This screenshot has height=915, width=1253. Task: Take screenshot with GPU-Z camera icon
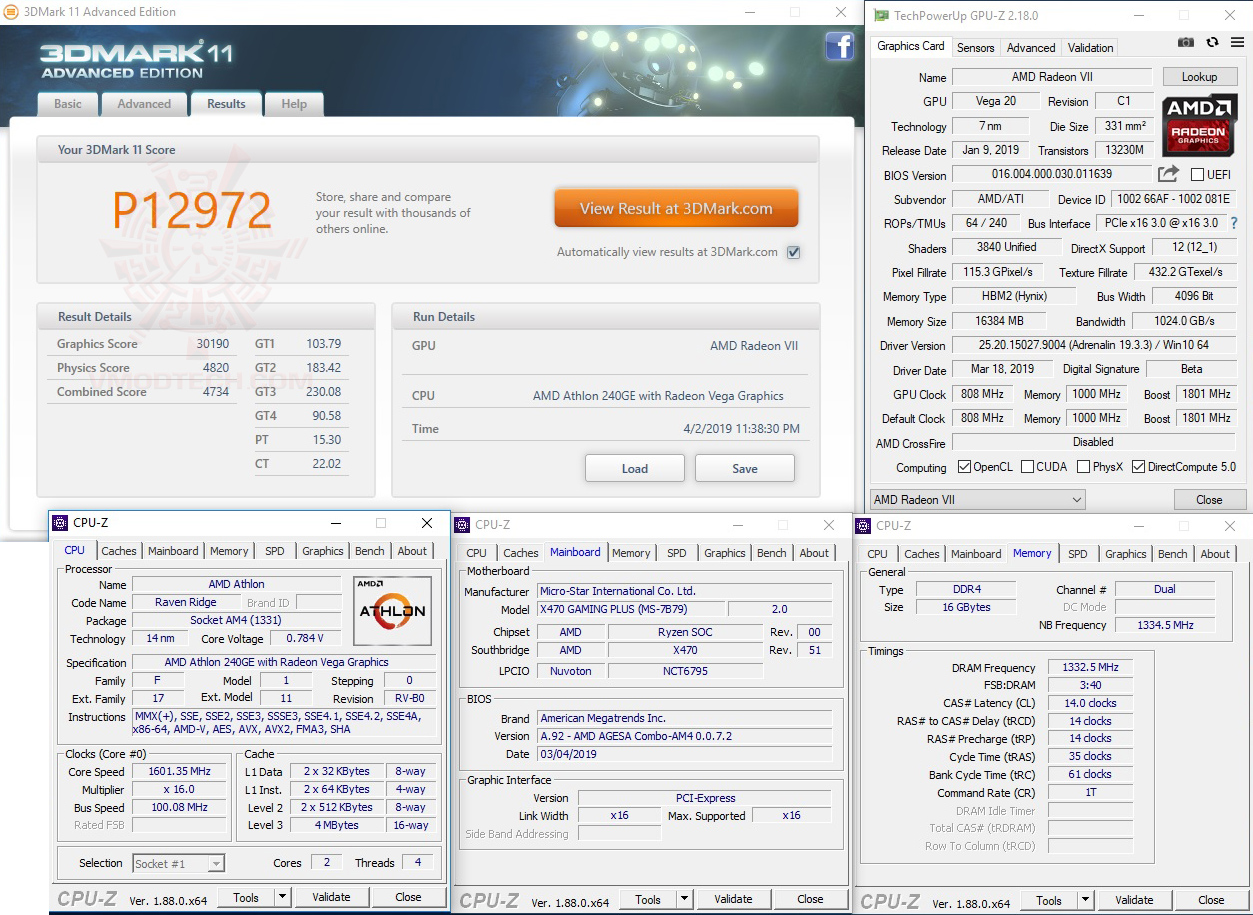1186,42
